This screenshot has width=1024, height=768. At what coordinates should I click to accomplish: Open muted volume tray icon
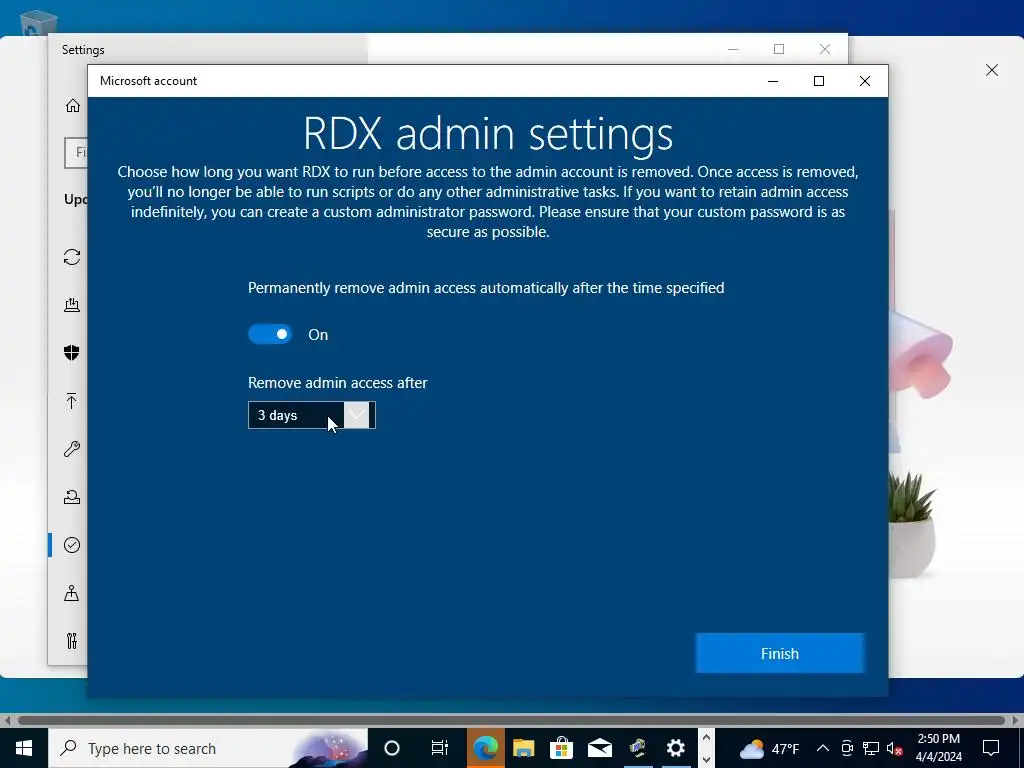click(x=894, y=748)
